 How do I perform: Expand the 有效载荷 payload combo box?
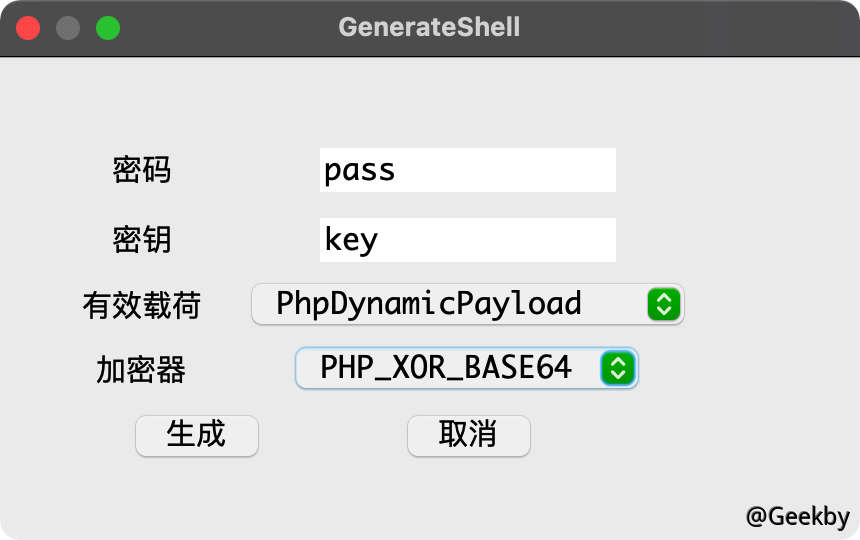click(x=468, y=304)
